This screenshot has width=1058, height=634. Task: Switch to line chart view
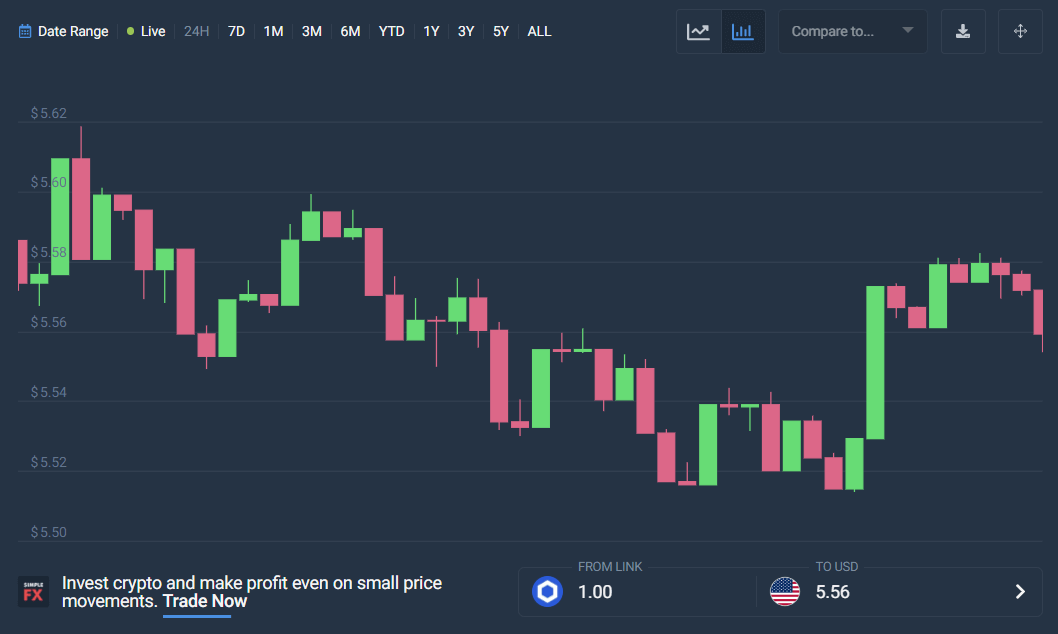698,32
